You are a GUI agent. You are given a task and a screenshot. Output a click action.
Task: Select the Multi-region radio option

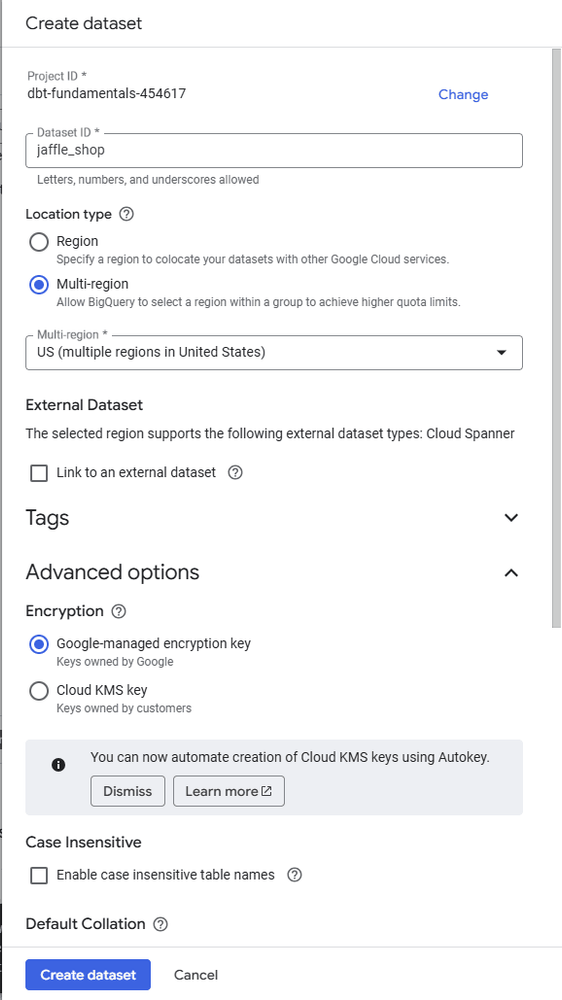(x=39, y=284)
